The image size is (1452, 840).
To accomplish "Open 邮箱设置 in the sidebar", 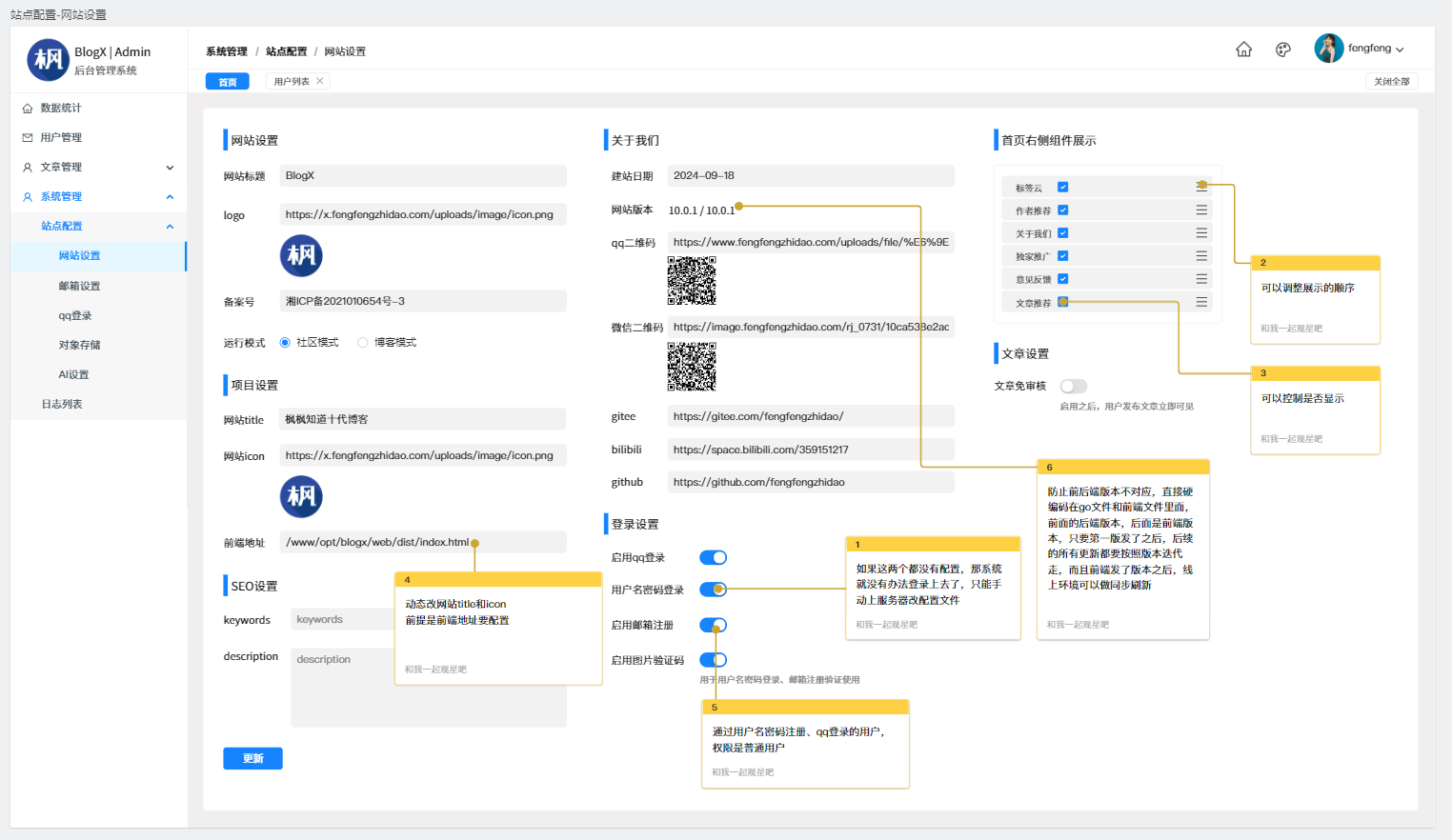I will [x=79, y=286].
